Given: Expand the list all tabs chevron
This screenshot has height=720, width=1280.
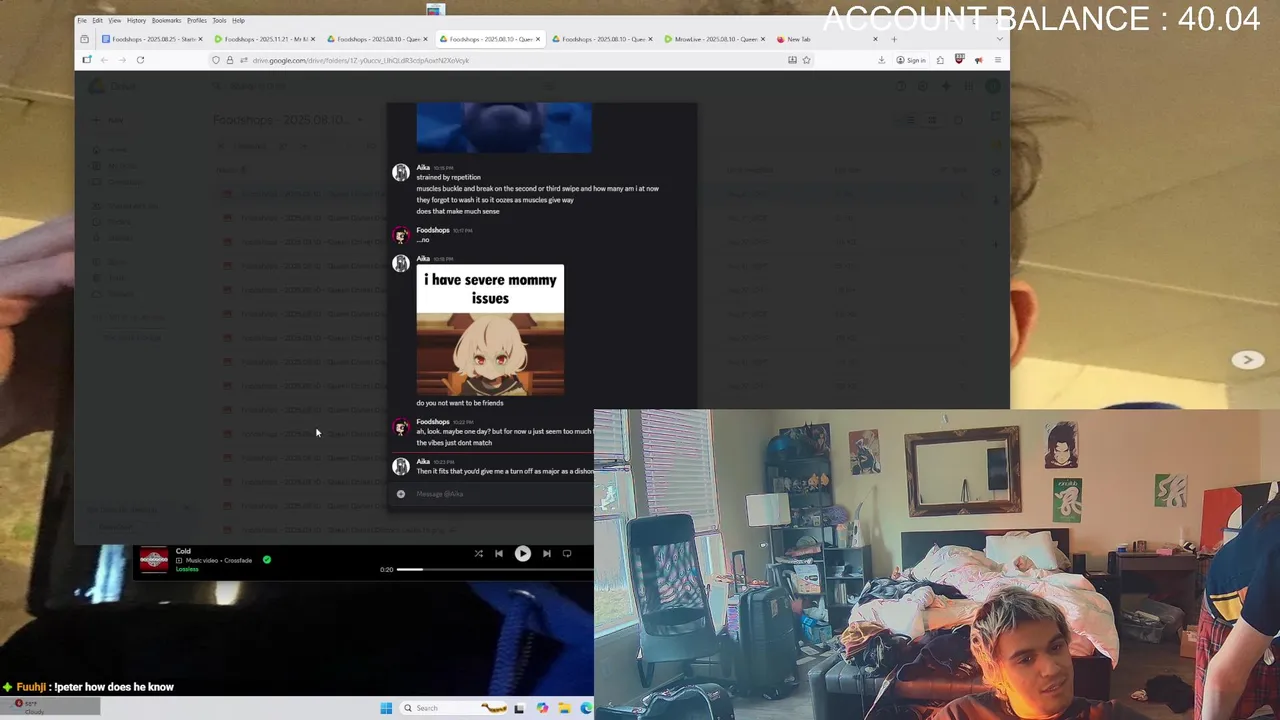Looking at the screenshot, I should 999,39.
